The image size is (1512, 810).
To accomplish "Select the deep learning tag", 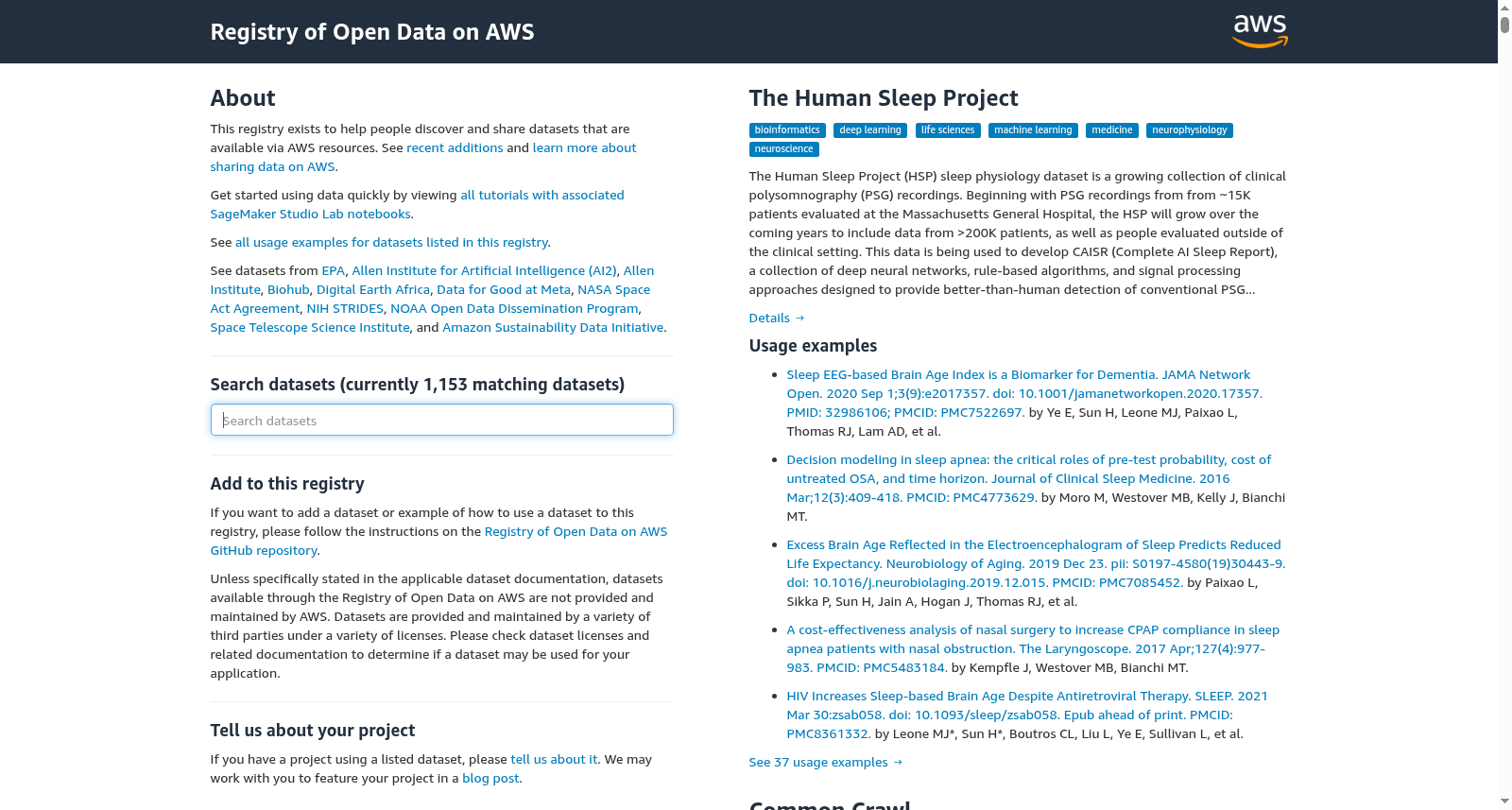I will (870, 130).
